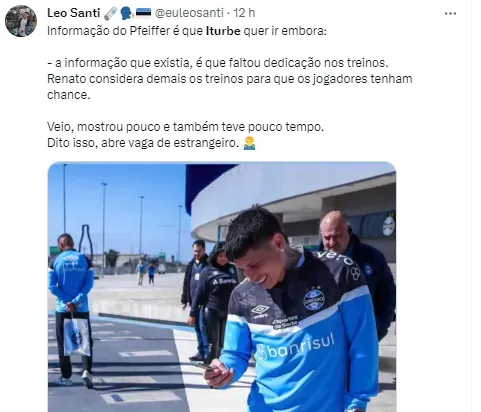Open the Leo Santi display name link
This screenshot has width=481, height=412.
[x=74, y=13]
